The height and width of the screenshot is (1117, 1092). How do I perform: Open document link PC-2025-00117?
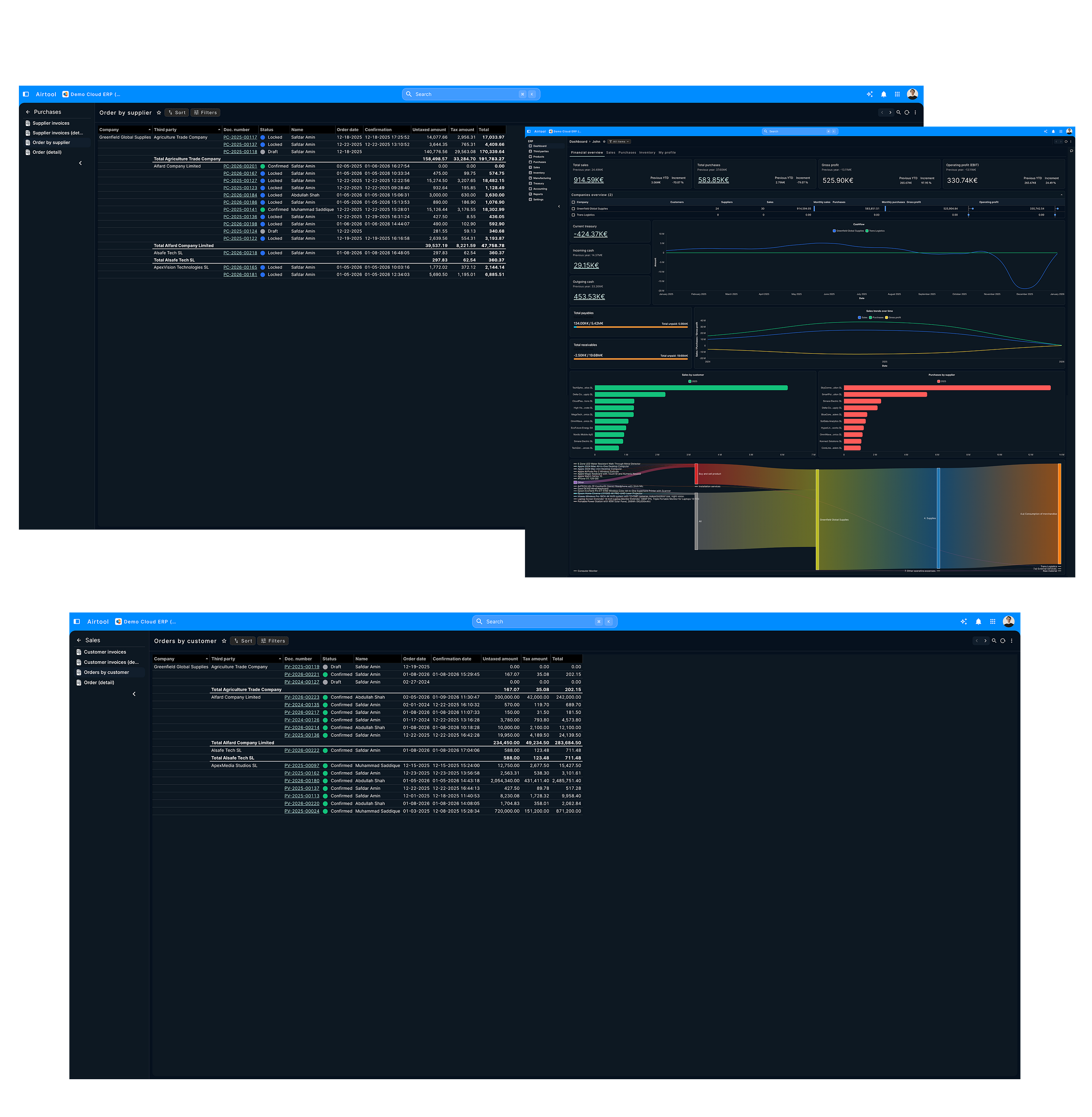tap(240, 137)
